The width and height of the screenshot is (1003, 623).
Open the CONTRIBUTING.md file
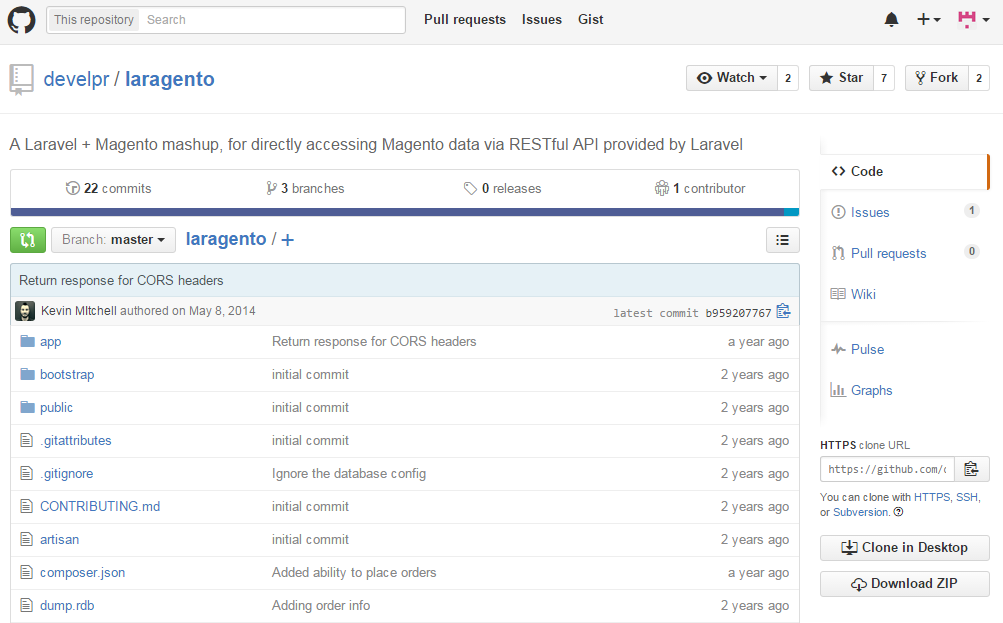(100, 507)
